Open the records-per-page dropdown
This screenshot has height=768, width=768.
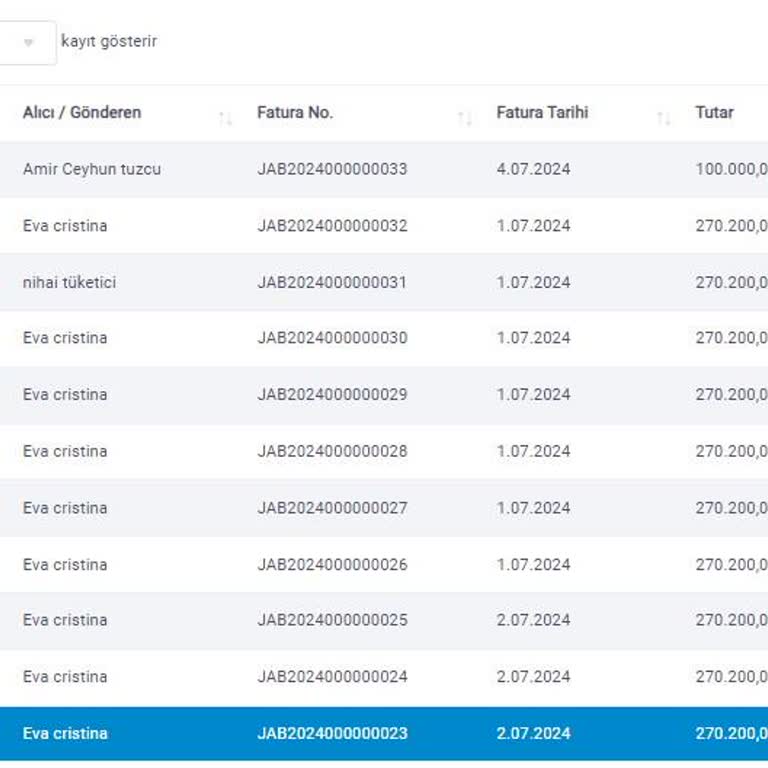27,43
